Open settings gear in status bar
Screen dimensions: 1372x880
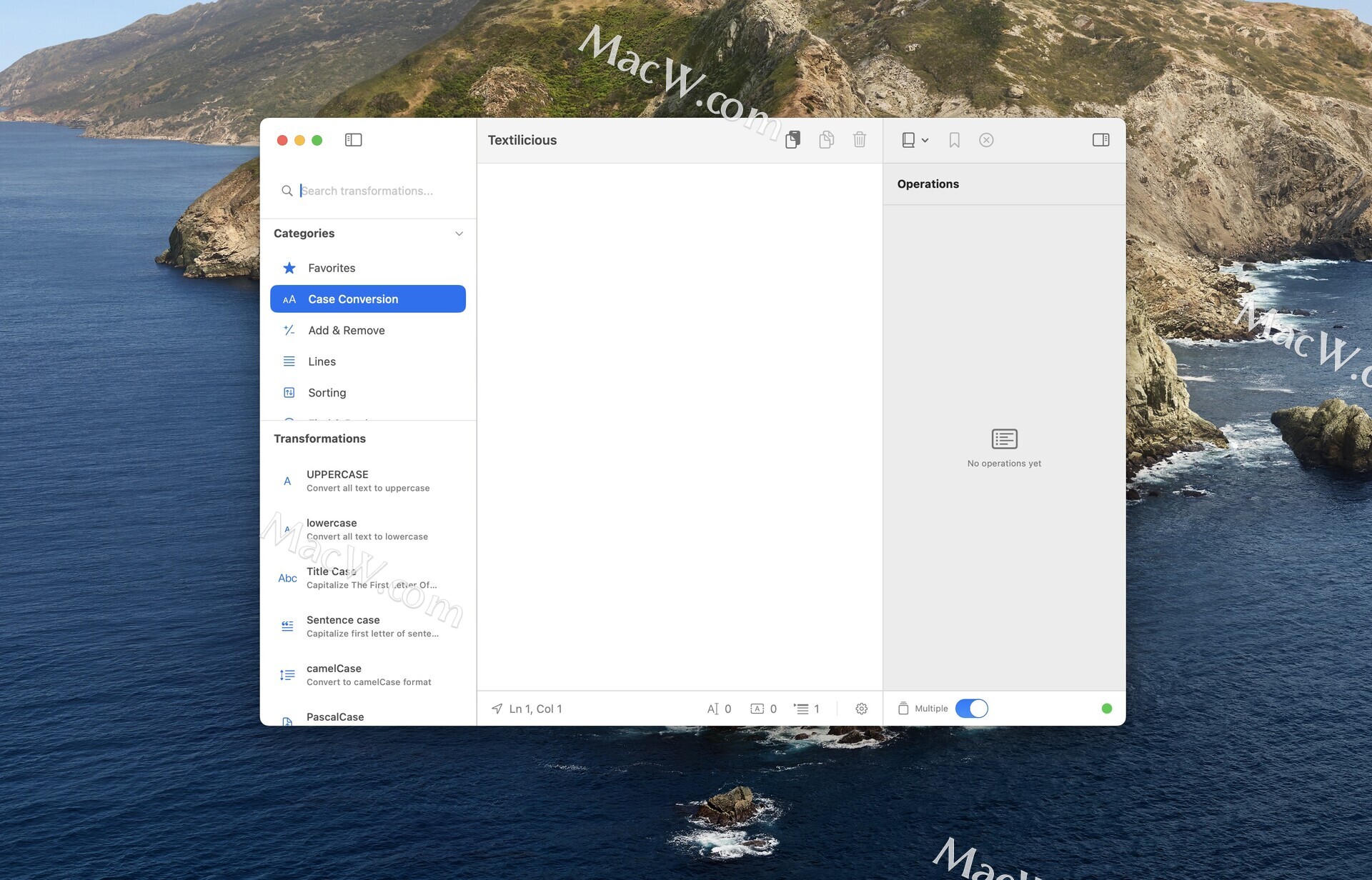(862, 709)
